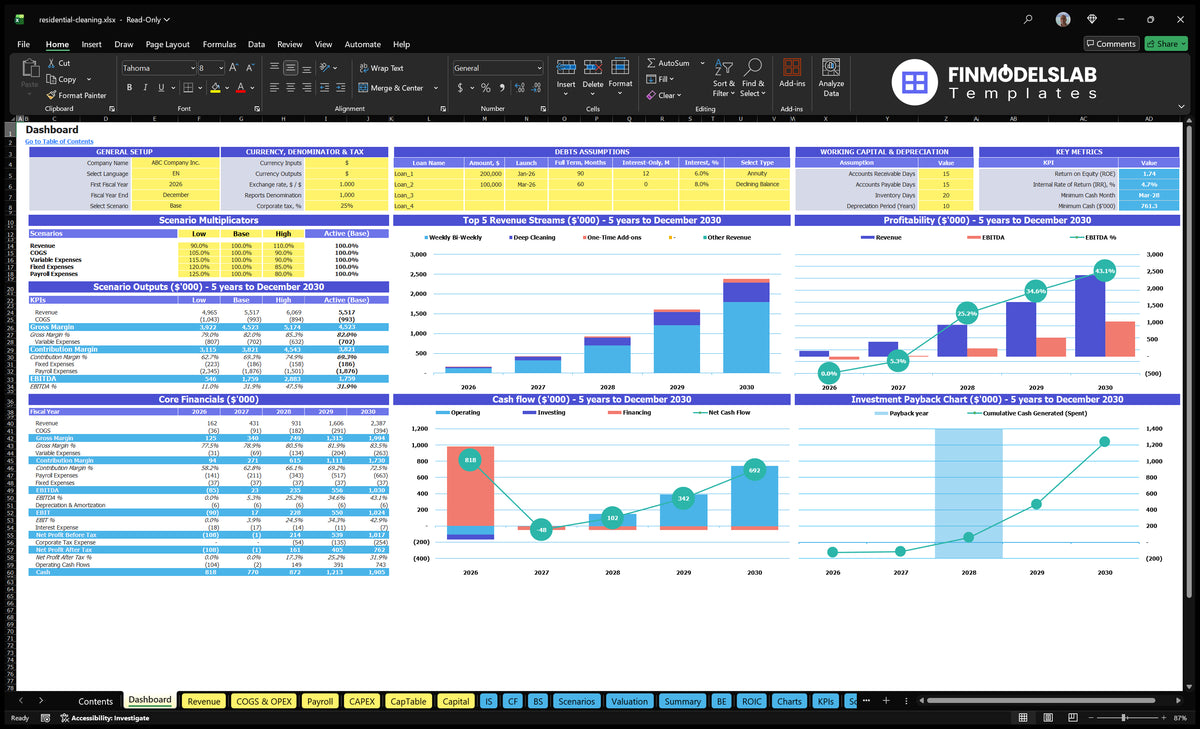Click Merge & Center button

(x=391, y=88)
